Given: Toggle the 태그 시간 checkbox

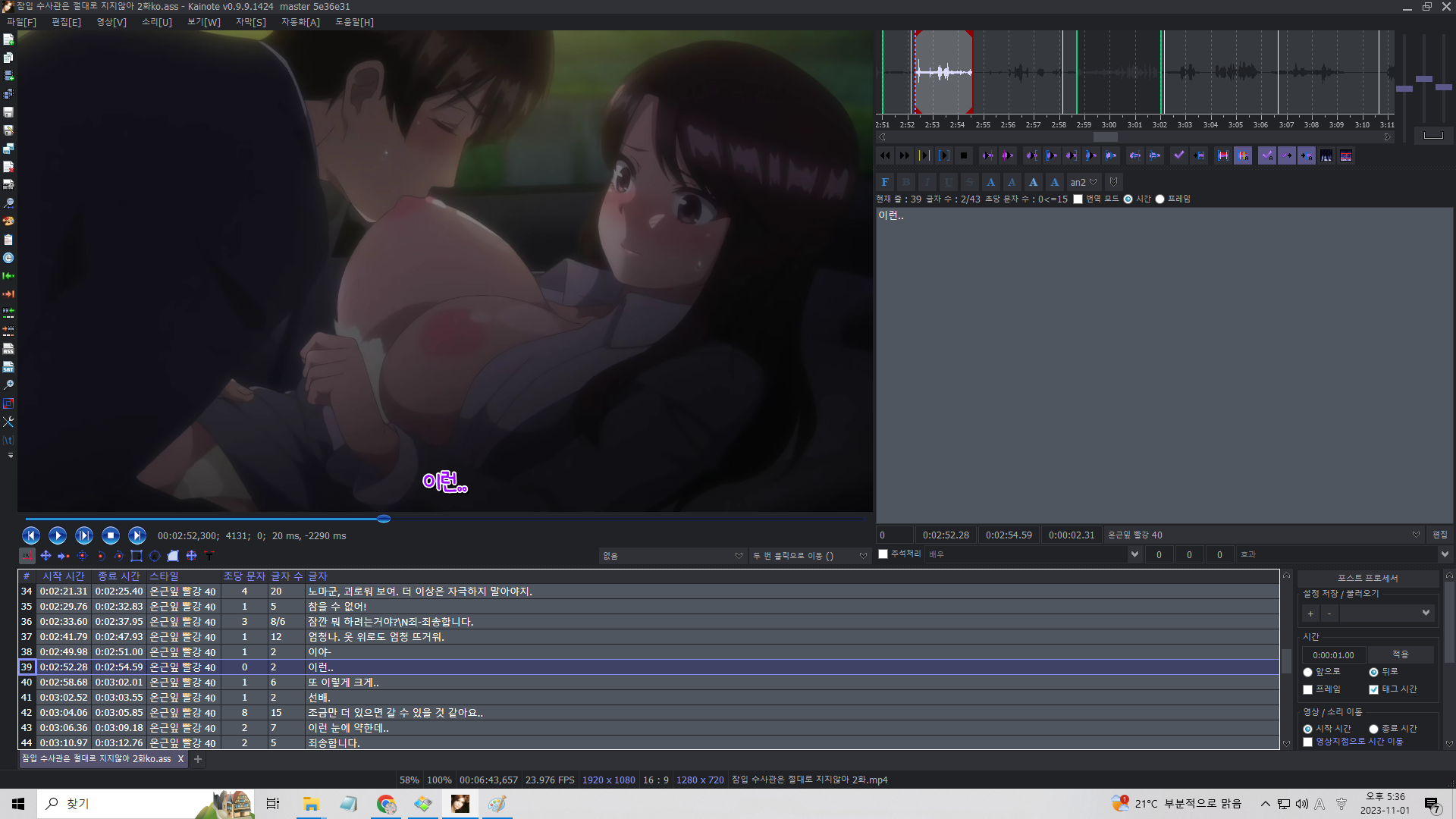Looking at the screenshot, I should point(1373,690).
